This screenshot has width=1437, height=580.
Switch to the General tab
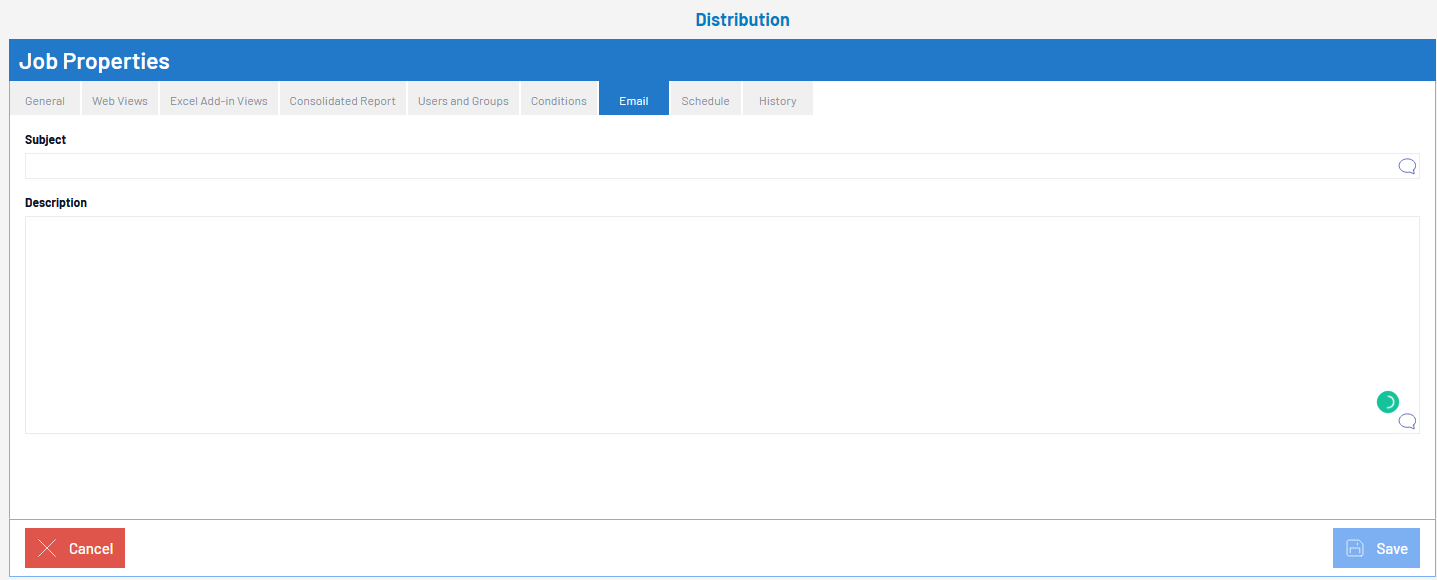click(x=45, y=101)
